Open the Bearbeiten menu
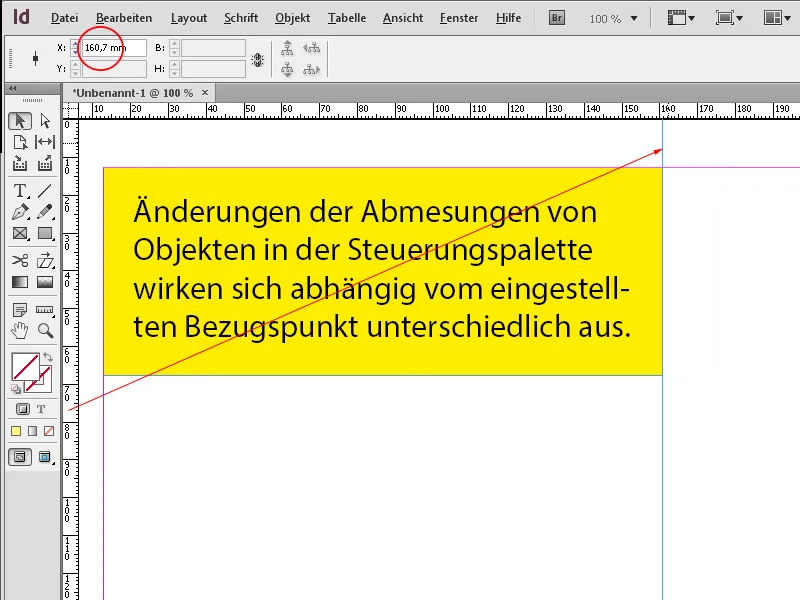The height and width of the screenshot is (600, 800). 124,18
